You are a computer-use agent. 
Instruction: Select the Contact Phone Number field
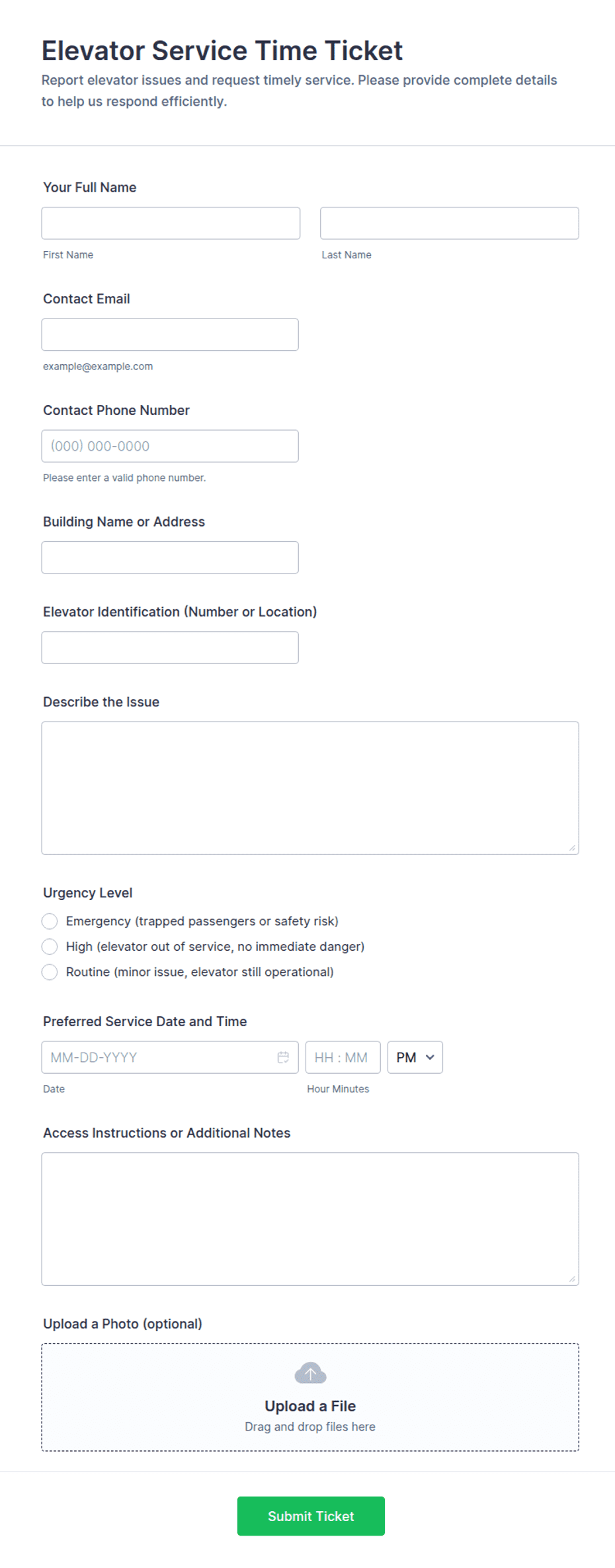click(x=170, y=446)
